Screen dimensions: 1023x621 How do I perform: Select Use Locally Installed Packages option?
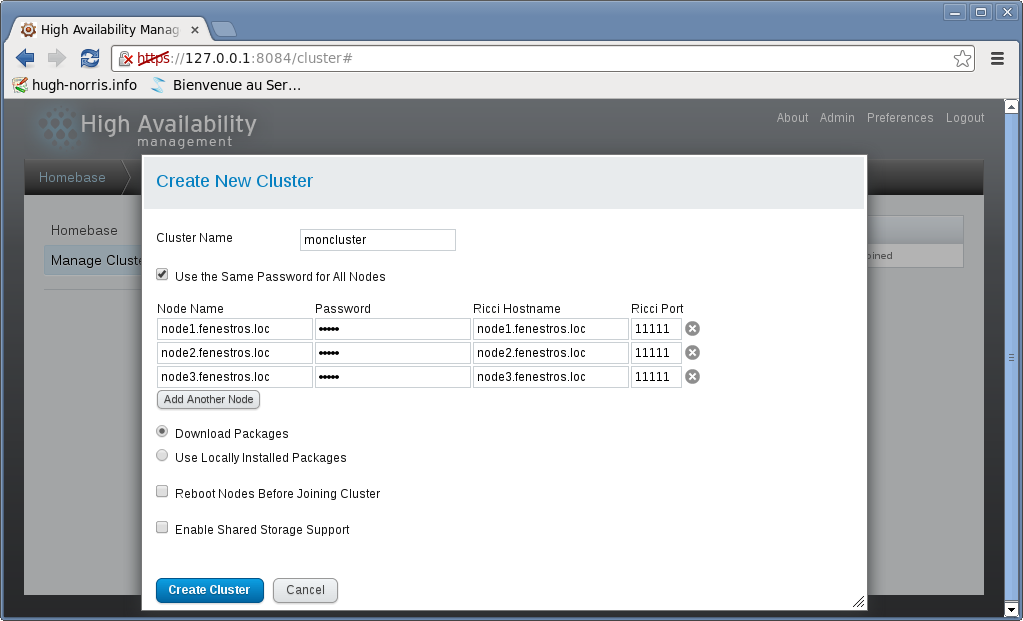(x=162, y=456)
